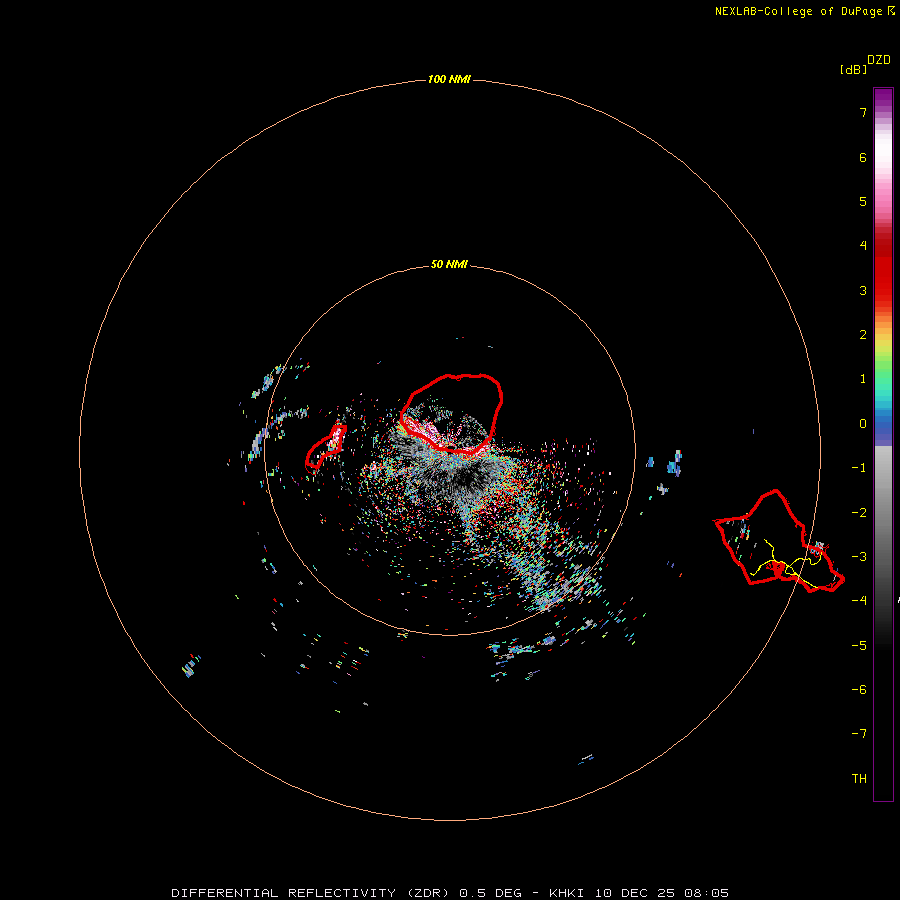Click the -7 value on color scale
The height and width of the screenshot is (900, 900).
point(859,734)
